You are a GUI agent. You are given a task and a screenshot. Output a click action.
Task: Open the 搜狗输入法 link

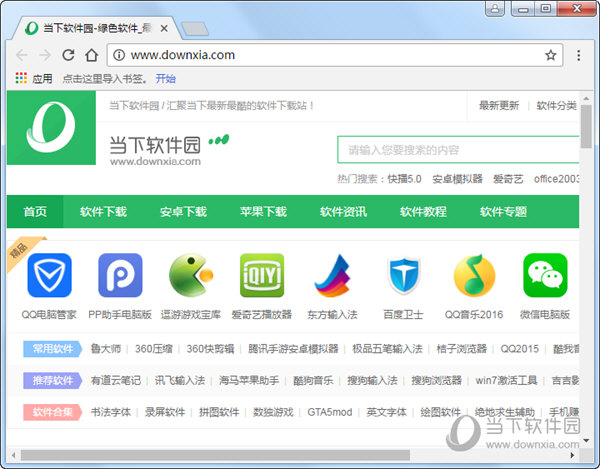pyautogui.click(x=372, y=380)
